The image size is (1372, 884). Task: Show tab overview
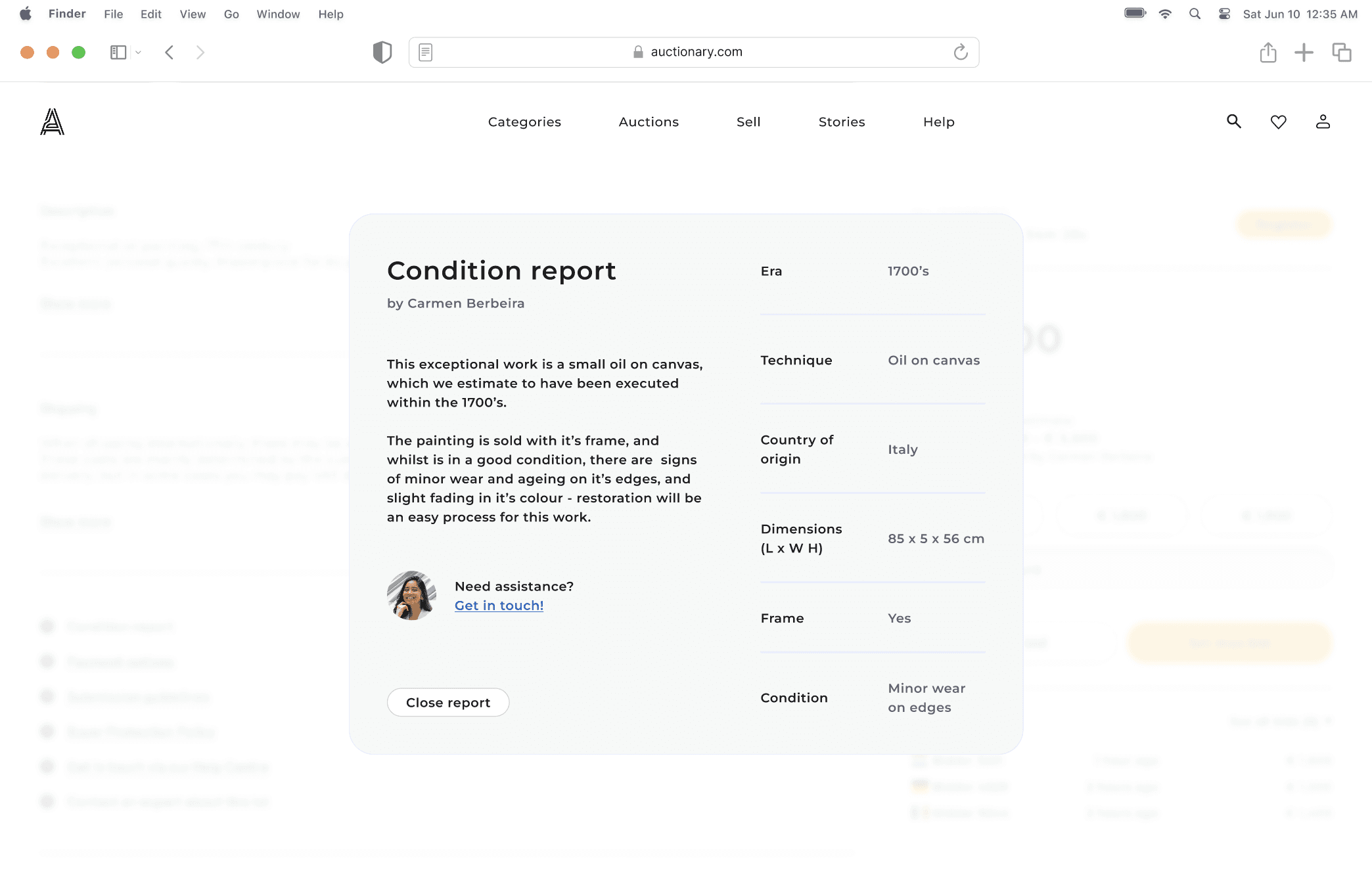click(1341, 52)
